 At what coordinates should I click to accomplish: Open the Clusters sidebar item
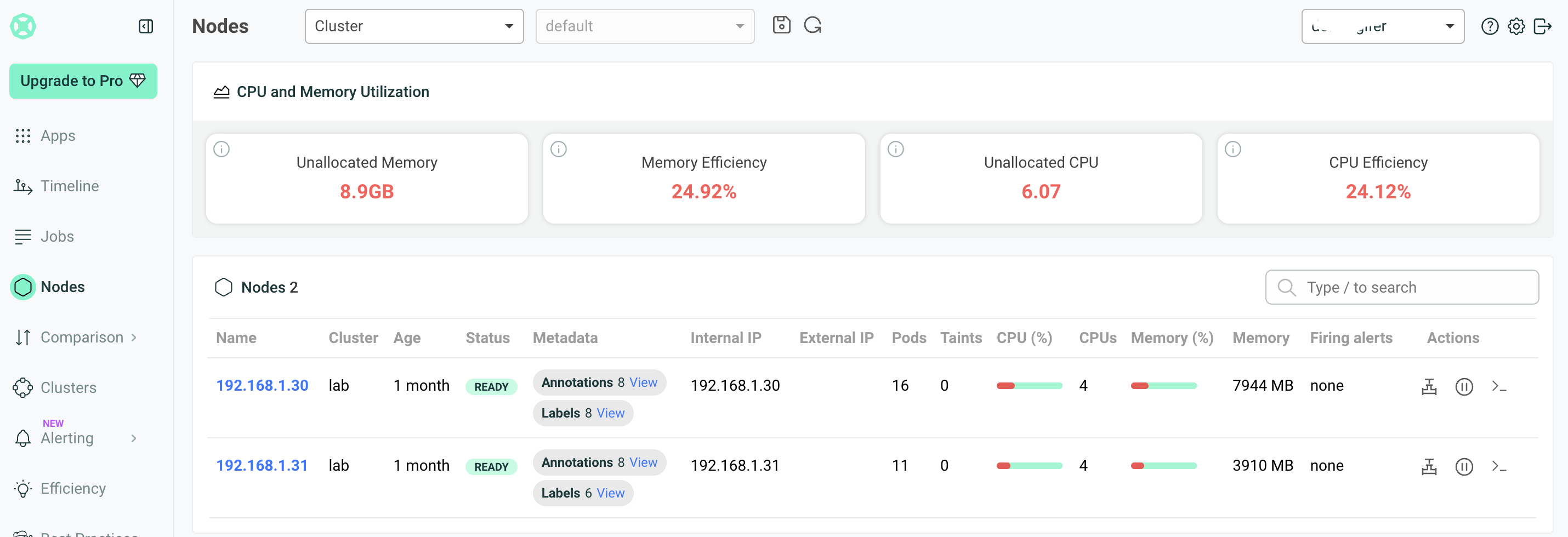coord(68,387)
